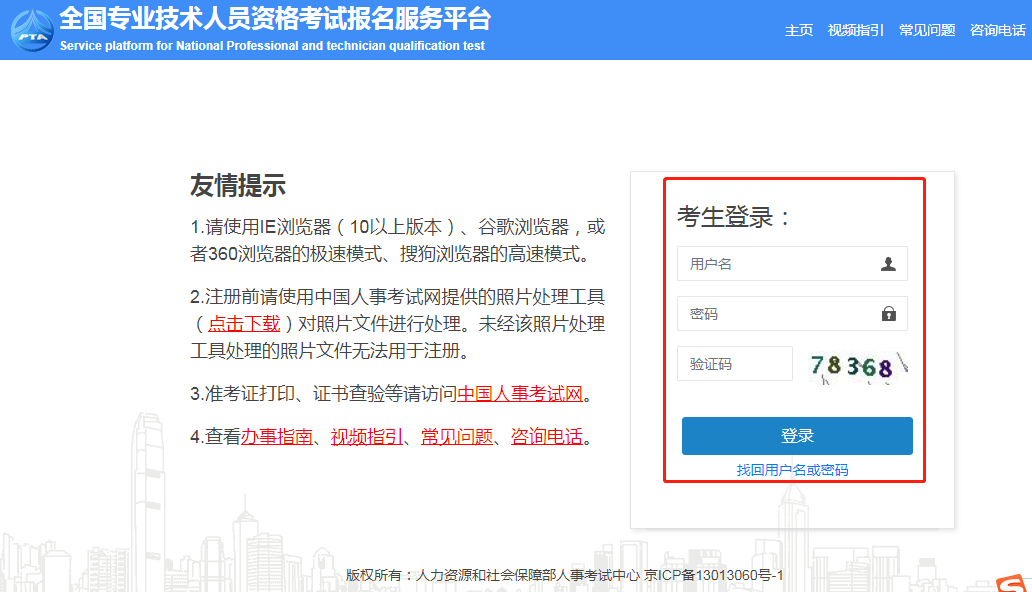
Task: Click the user icon in 用户名 field
Action: (888, 264)
